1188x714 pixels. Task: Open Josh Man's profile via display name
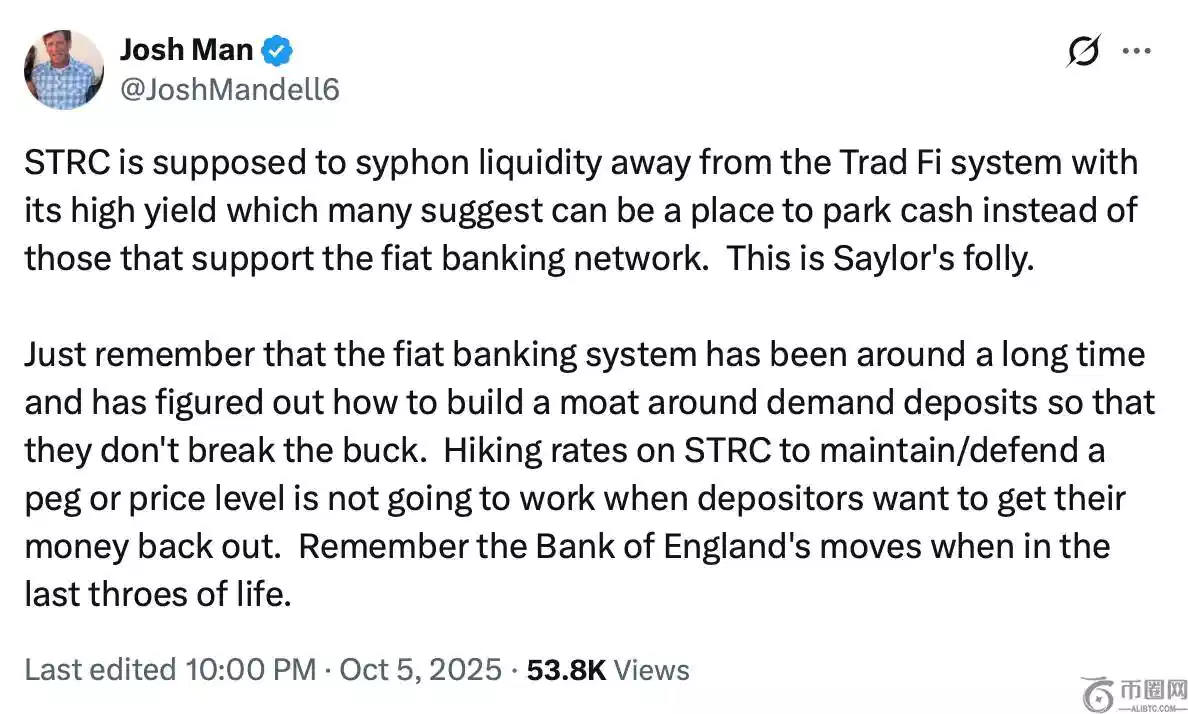pyautogui.click(x=186, y=48)
